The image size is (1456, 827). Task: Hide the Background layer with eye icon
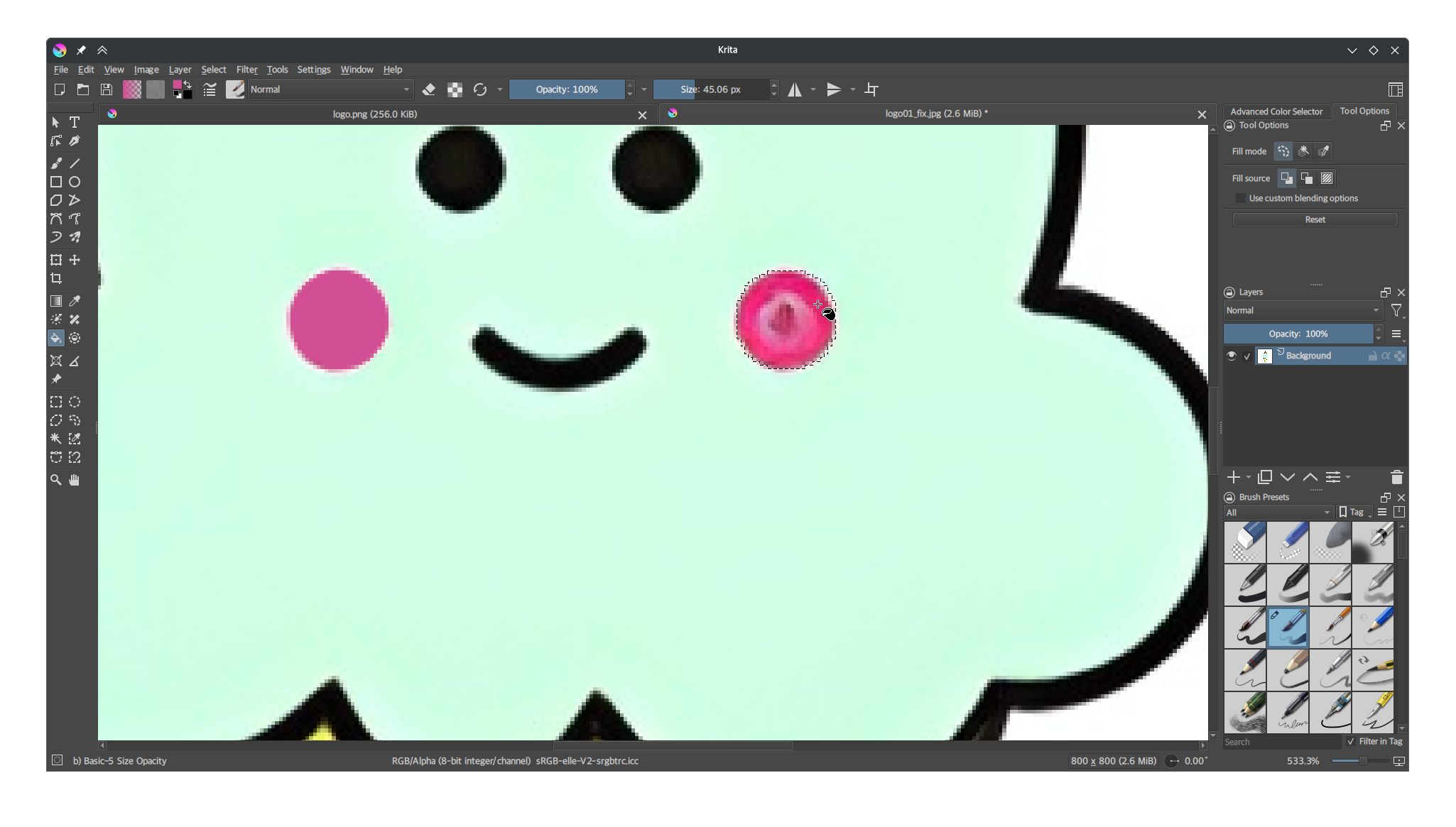point(1232,356)
